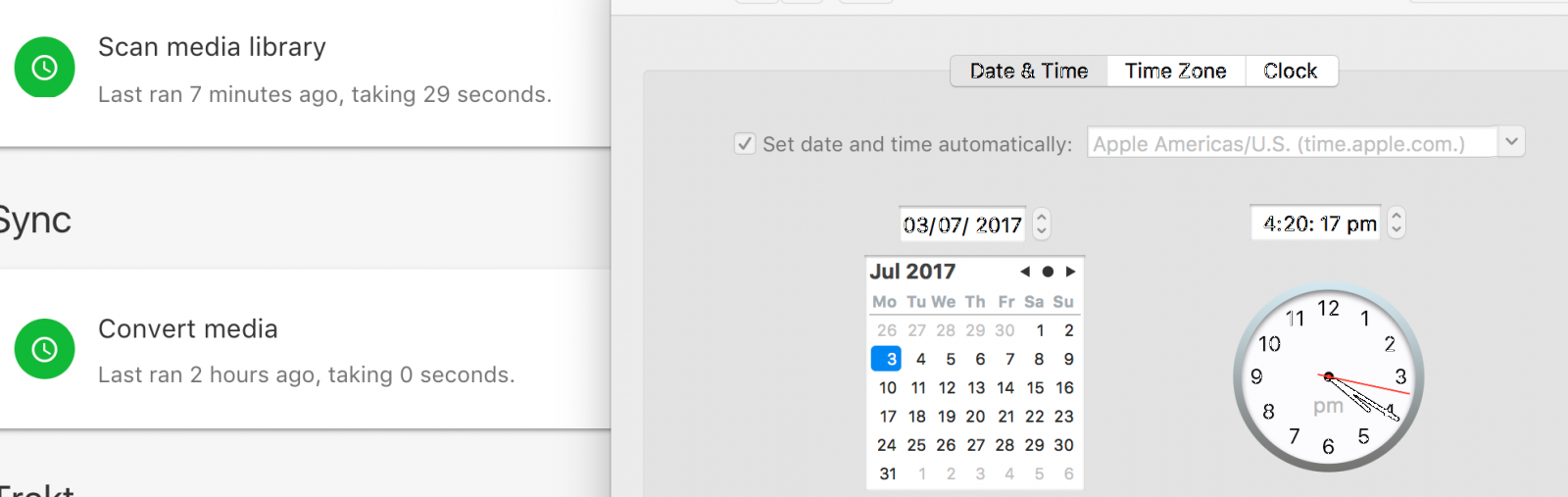Switch to the Time Zone tab
Image resolution: width=1568 pixels, height=497 pixels.
pyautogui.click(x=1175, y=71)
